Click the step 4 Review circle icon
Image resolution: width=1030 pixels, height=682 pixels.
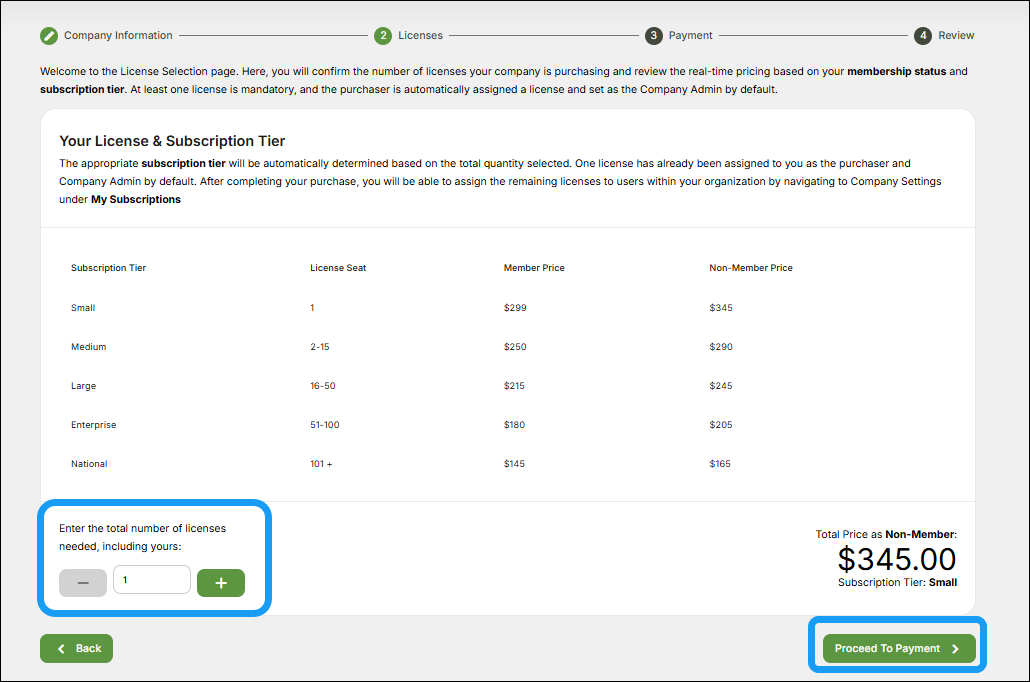point(922,35)
